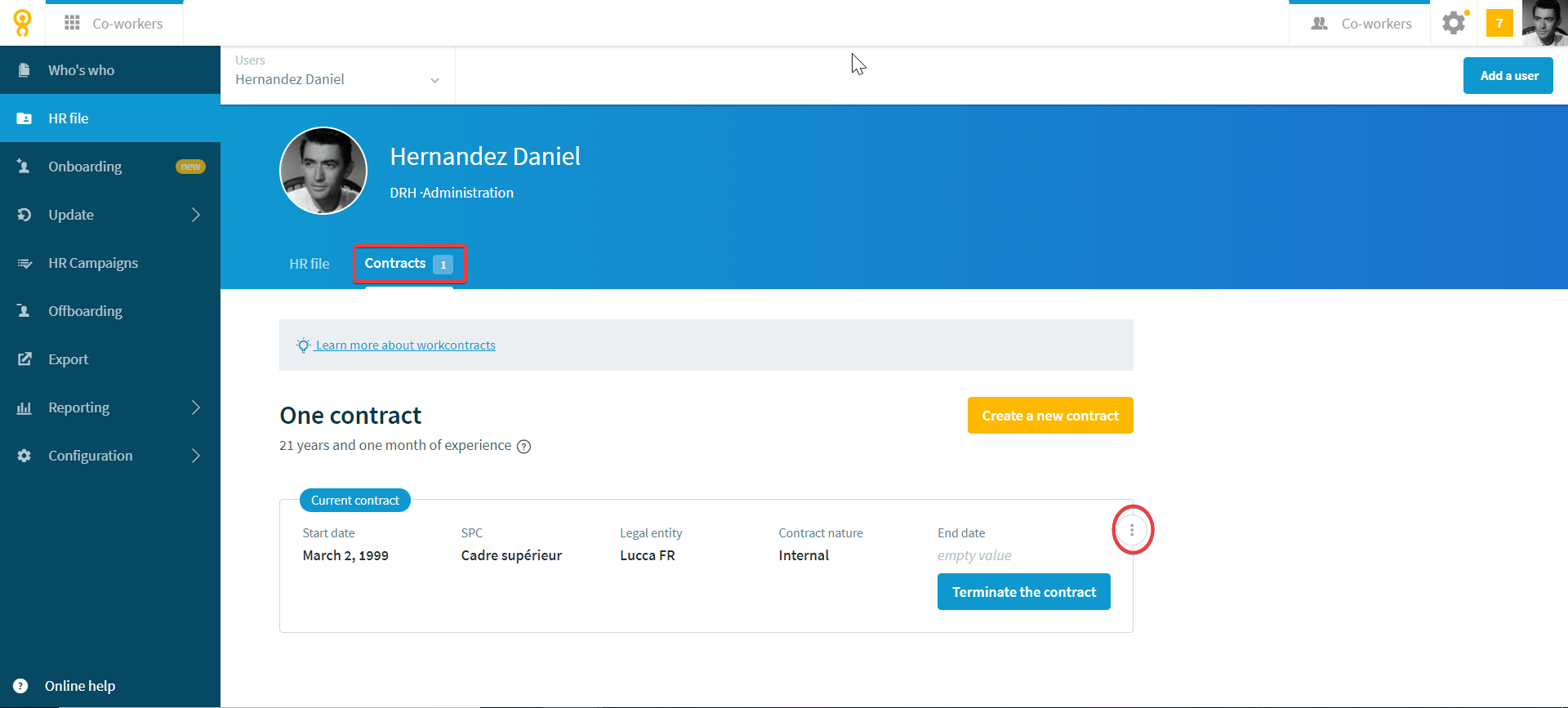Open Offboarding in the sidebar
The width and height of the screenshot is (1568, 708).
pyautogui.click(x=110, y=311)
